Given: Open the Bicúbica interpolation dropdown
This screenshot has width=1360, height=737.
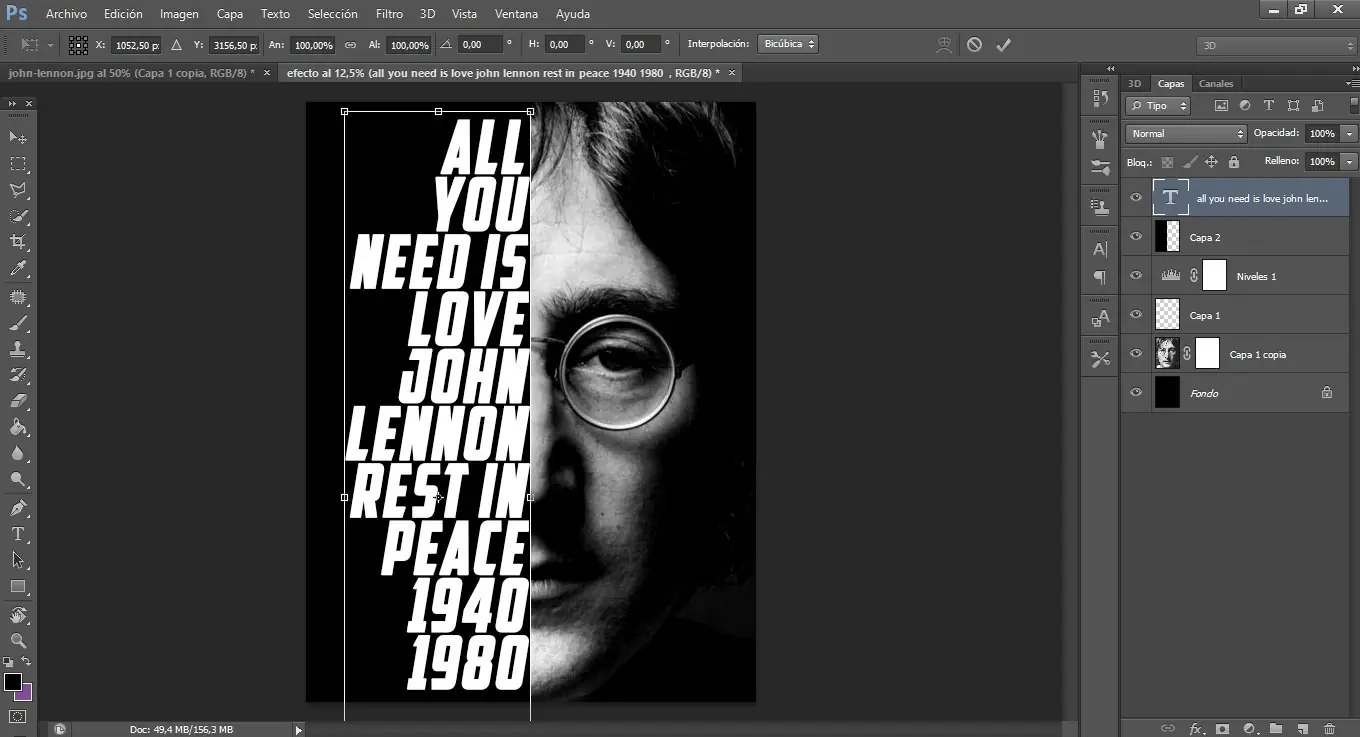Looking at the screenshot, I should pos(788,45).
